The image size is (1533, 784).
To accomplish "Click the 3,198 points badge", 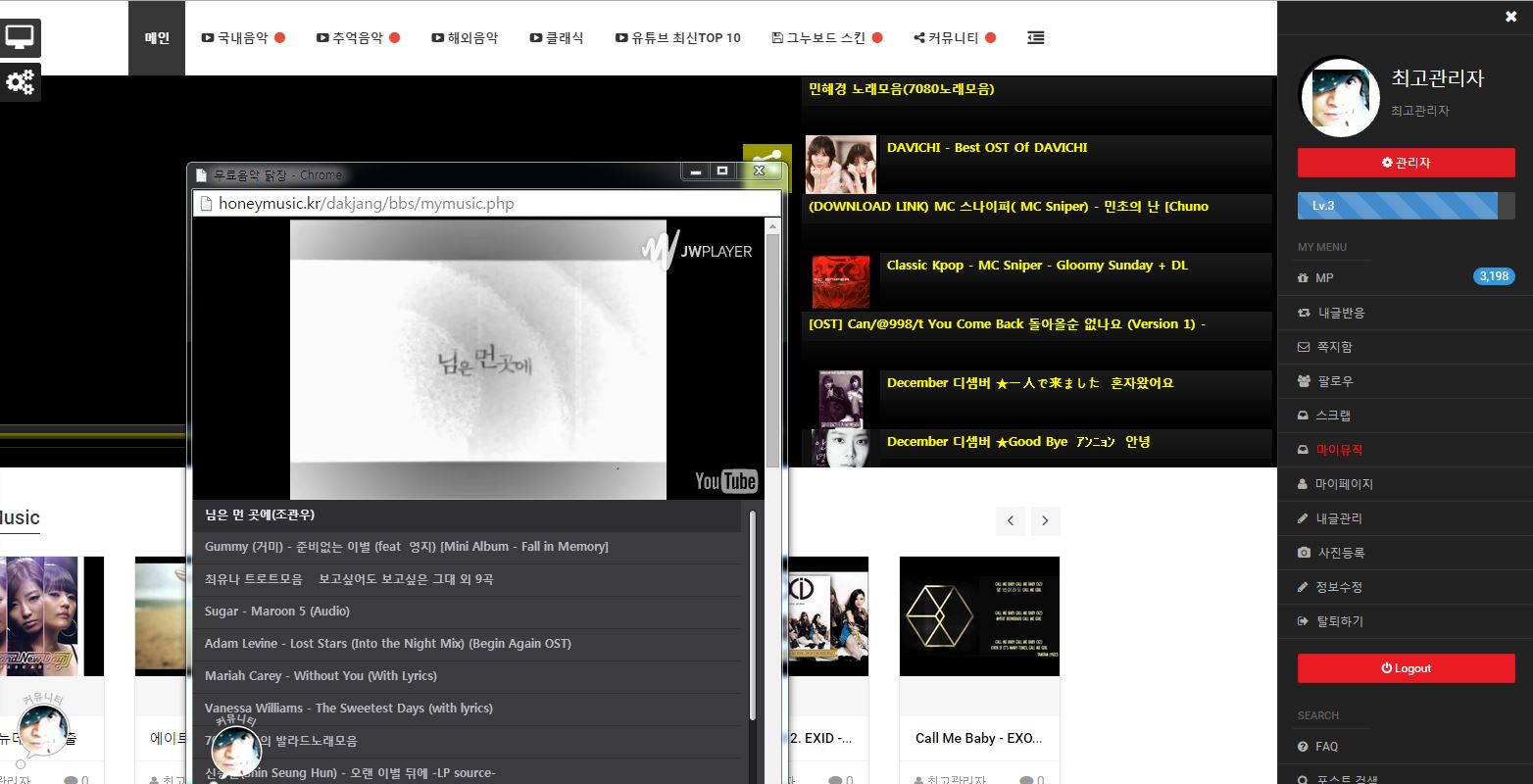I will (x=1494, y=277).
